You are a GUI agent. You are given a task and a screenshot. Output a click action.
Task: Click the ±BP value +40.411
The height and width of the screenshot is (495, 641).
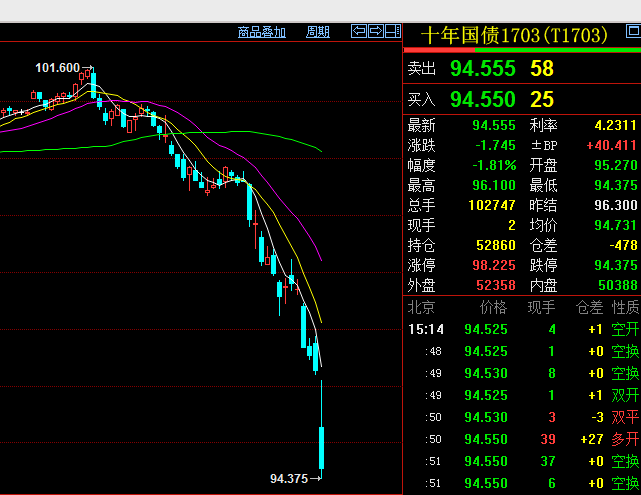612,145
